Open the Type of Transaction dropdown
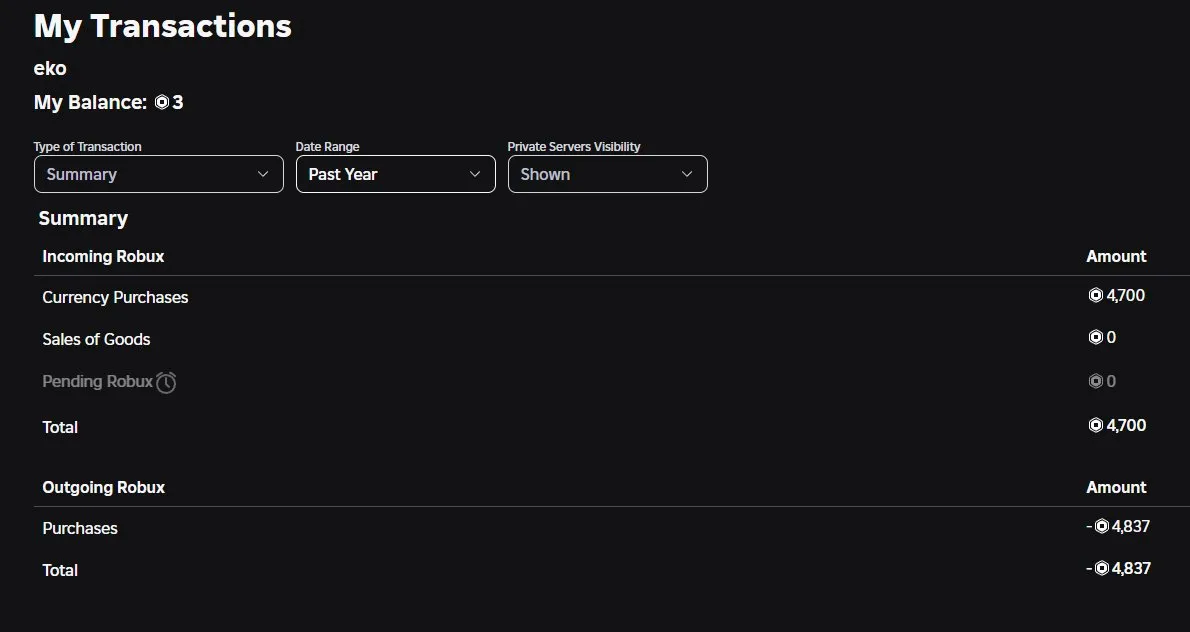1190x632 pixels. pyautogui.click(x=158, y=174)
